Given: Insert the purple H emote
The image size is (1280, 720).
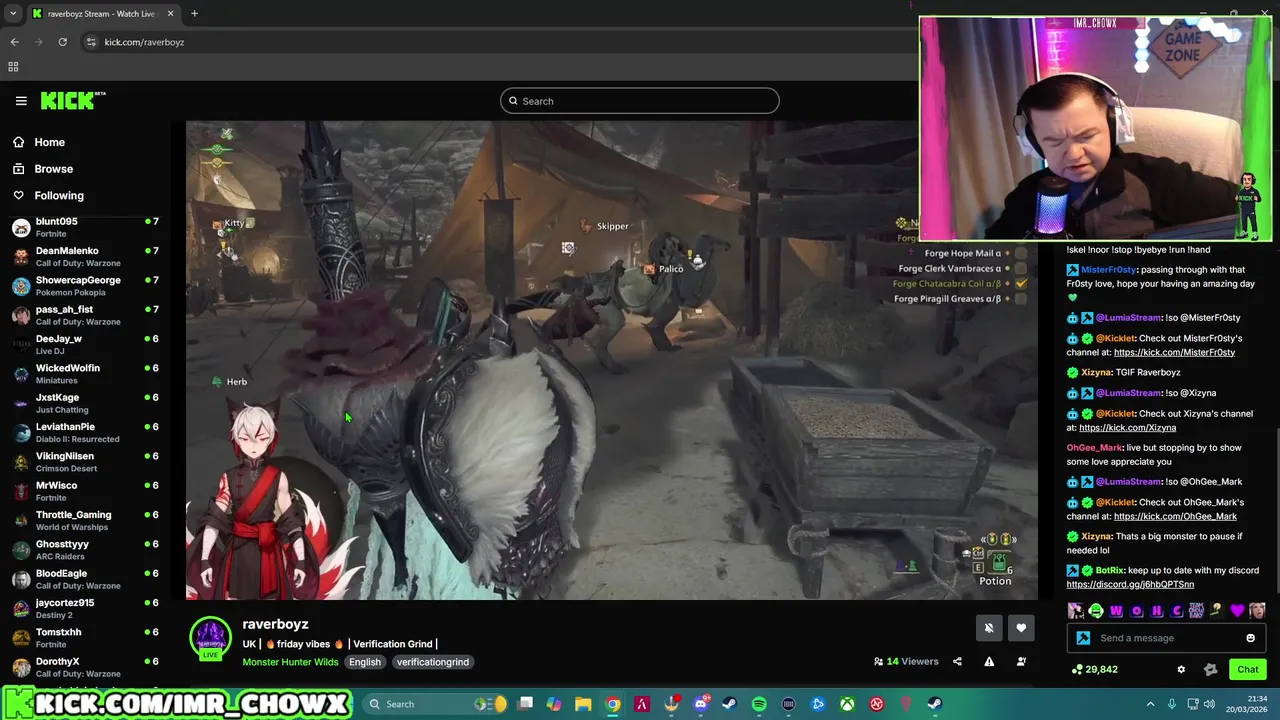Looking at the screenshot, I should [x=1157, y=611].
